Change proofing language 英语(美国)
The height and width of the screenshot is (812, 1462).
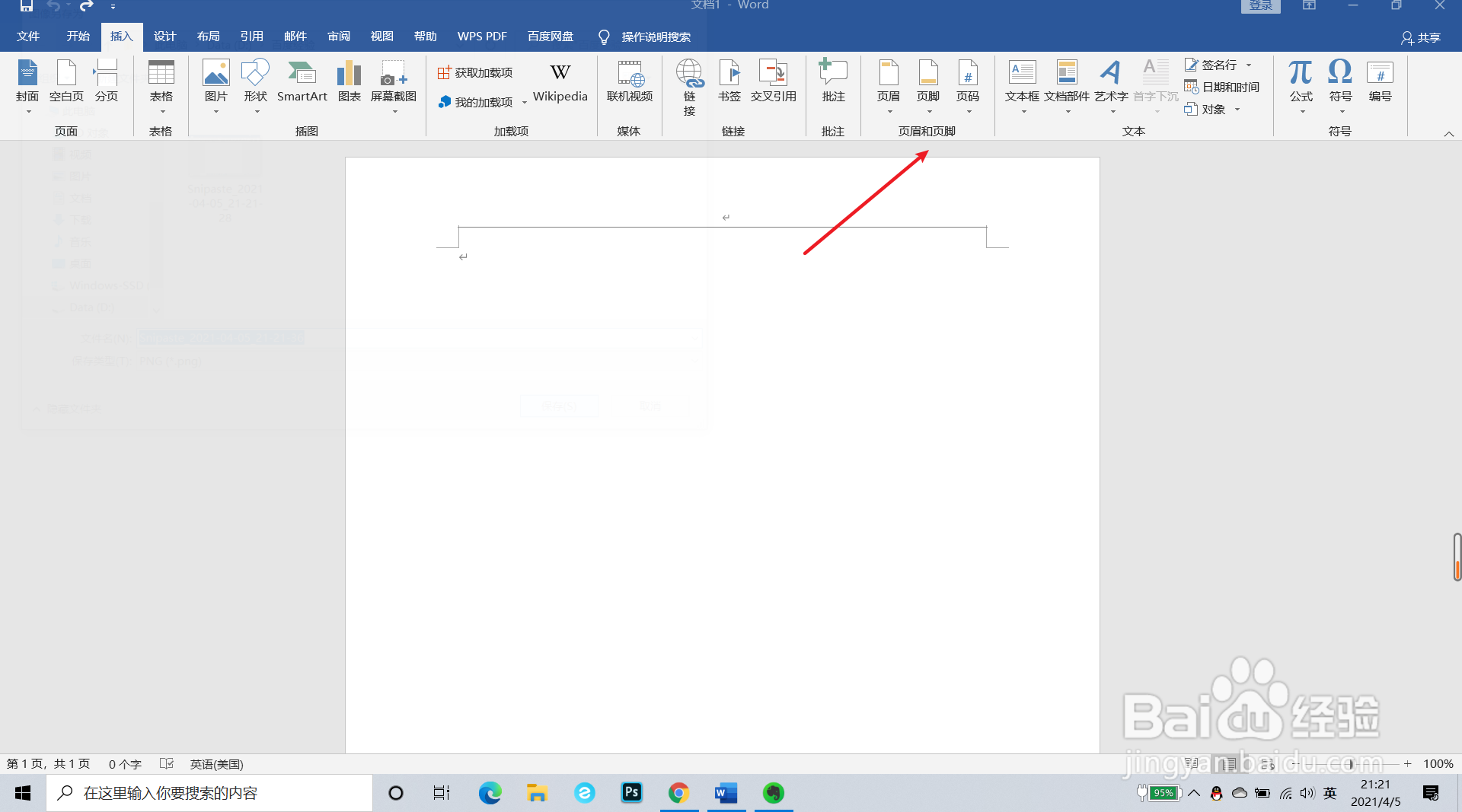[x=216, y=764]
